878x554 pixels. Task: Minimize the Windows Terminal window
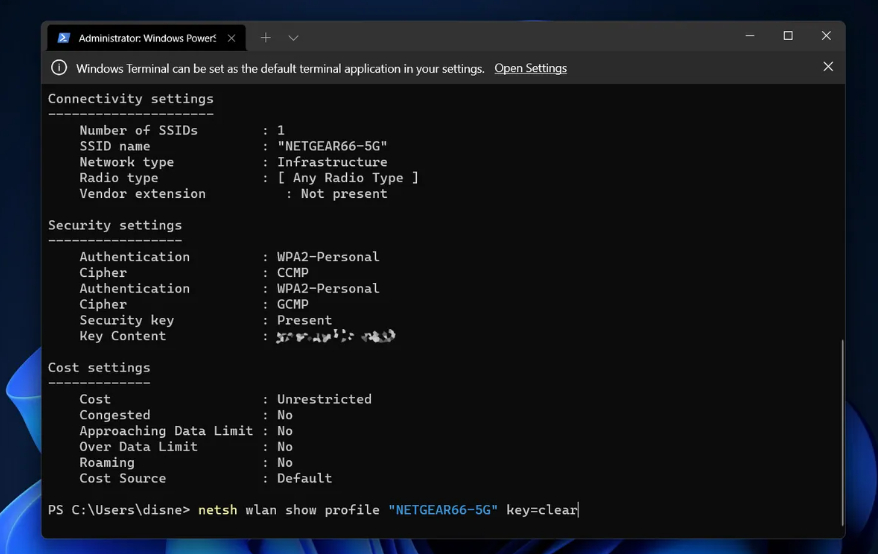click(750, 36)
